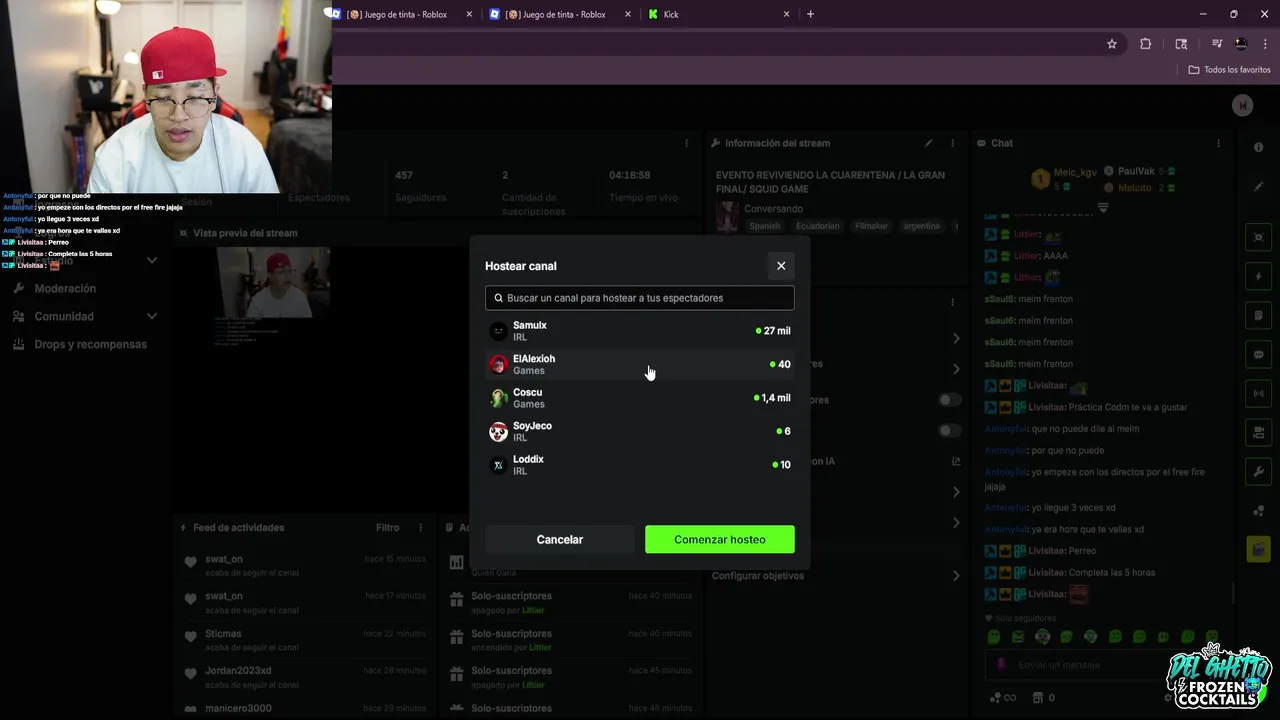Screen dimensions: 1280x720
Task: Open Configurar objetivos chevron
Action: [956, 576]
